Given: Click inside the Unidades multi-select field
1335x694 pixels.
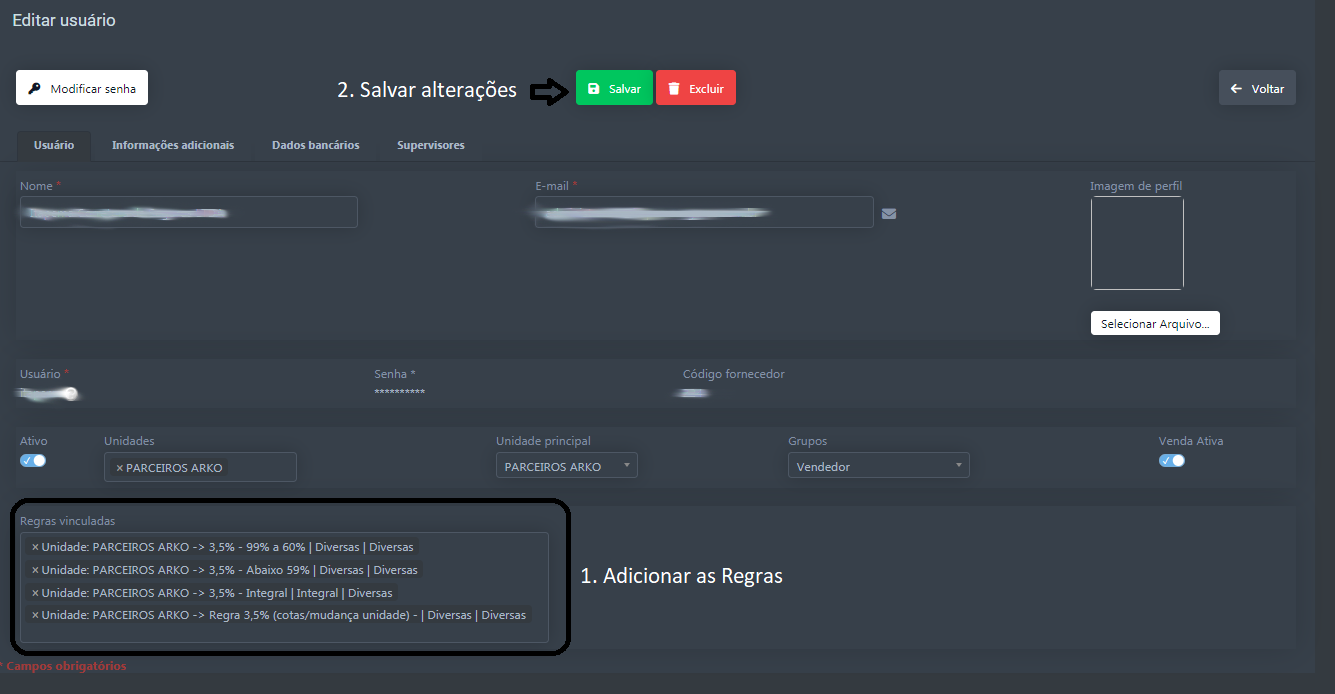Looking at the screenshot, I should (258, 467).
